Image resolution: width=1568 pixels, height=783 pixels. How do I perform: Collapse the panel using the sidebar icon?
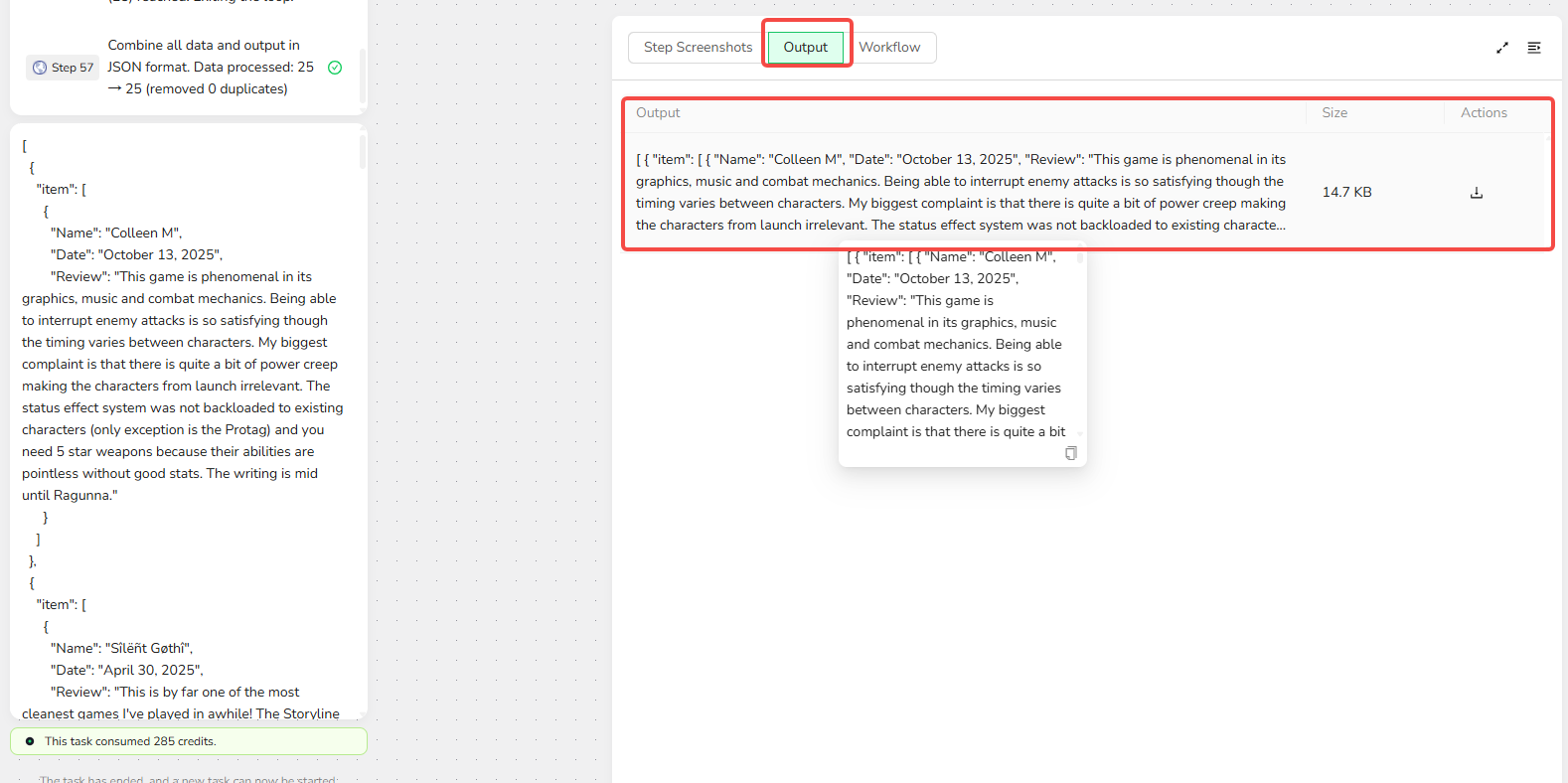pos(1533,48)
